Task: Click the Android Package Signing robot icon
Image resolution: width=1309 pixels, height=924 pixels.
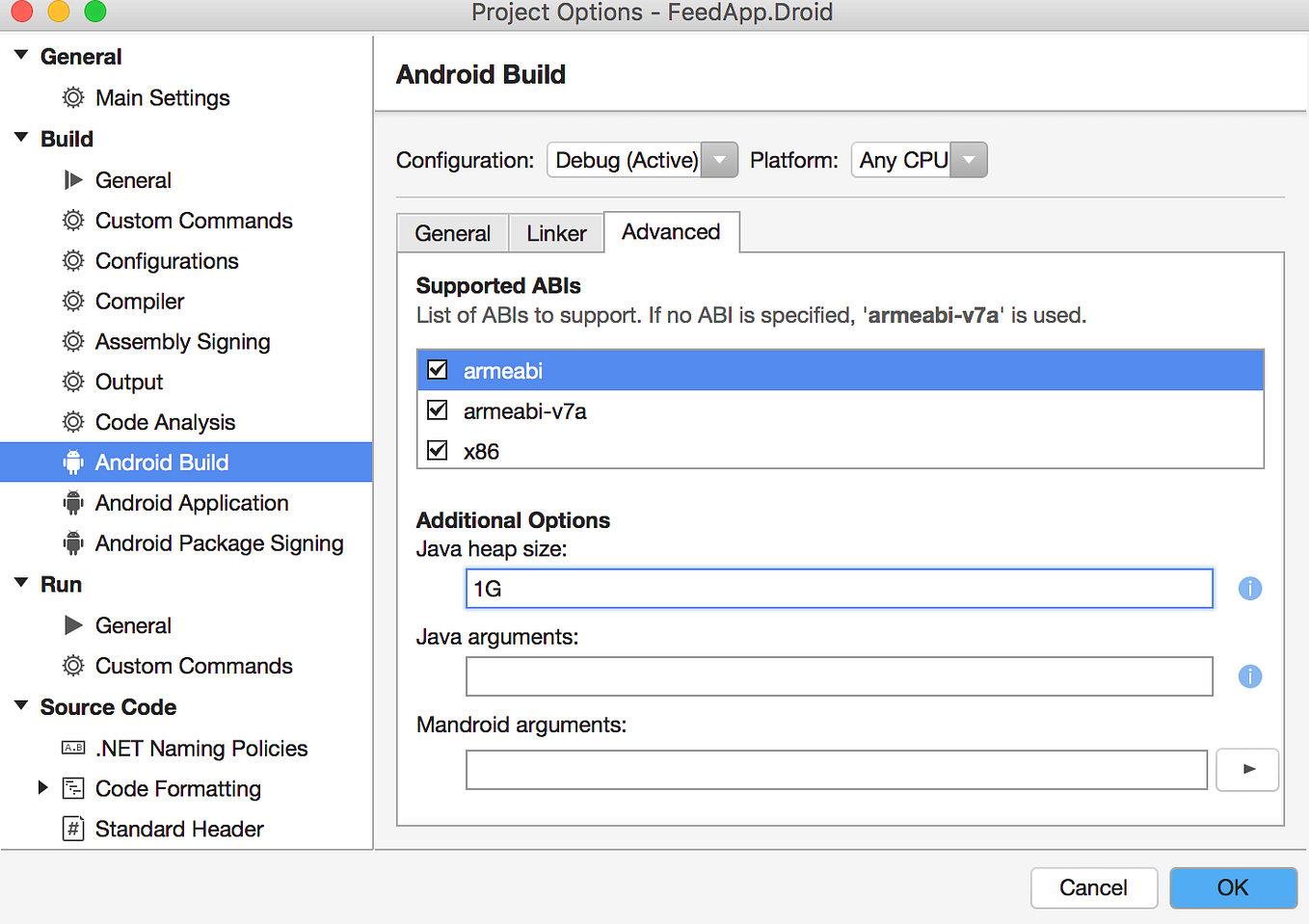Action: pos(73,542)
